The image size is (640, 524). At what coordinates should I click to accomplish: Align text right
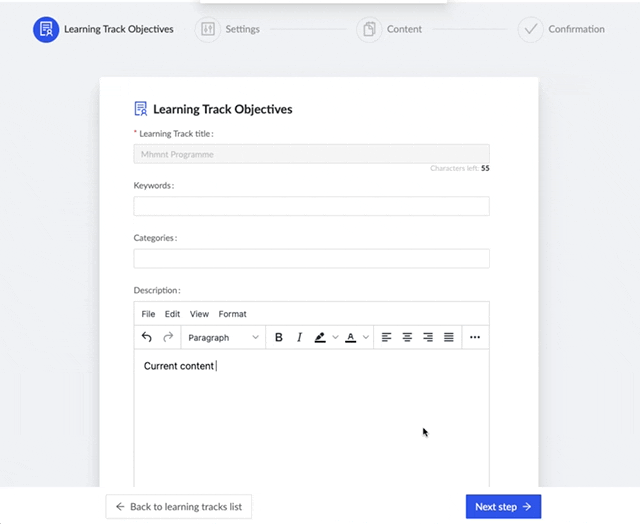[428, 338]
